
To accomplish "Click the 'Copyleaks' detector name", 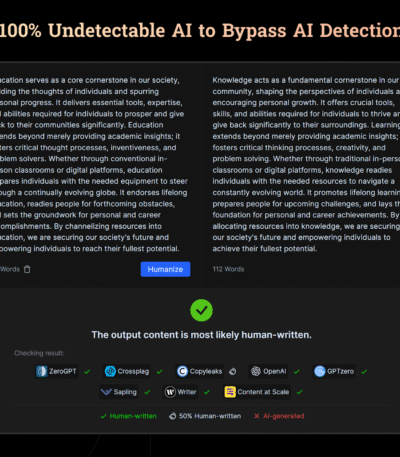I will pos(206,371).
